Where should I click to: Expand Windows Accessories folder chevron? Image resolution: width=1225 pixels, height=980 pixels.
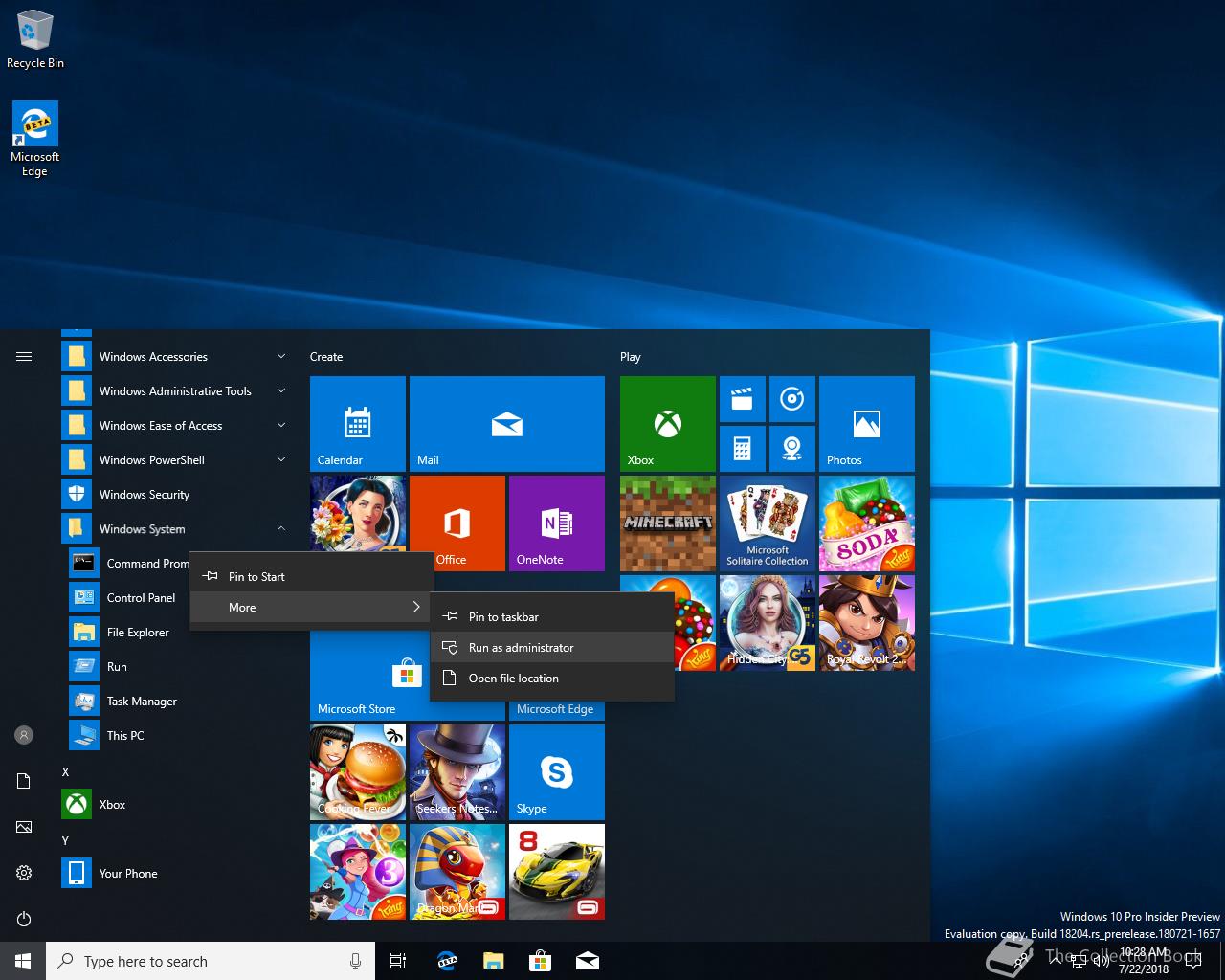tap(281, 357)
